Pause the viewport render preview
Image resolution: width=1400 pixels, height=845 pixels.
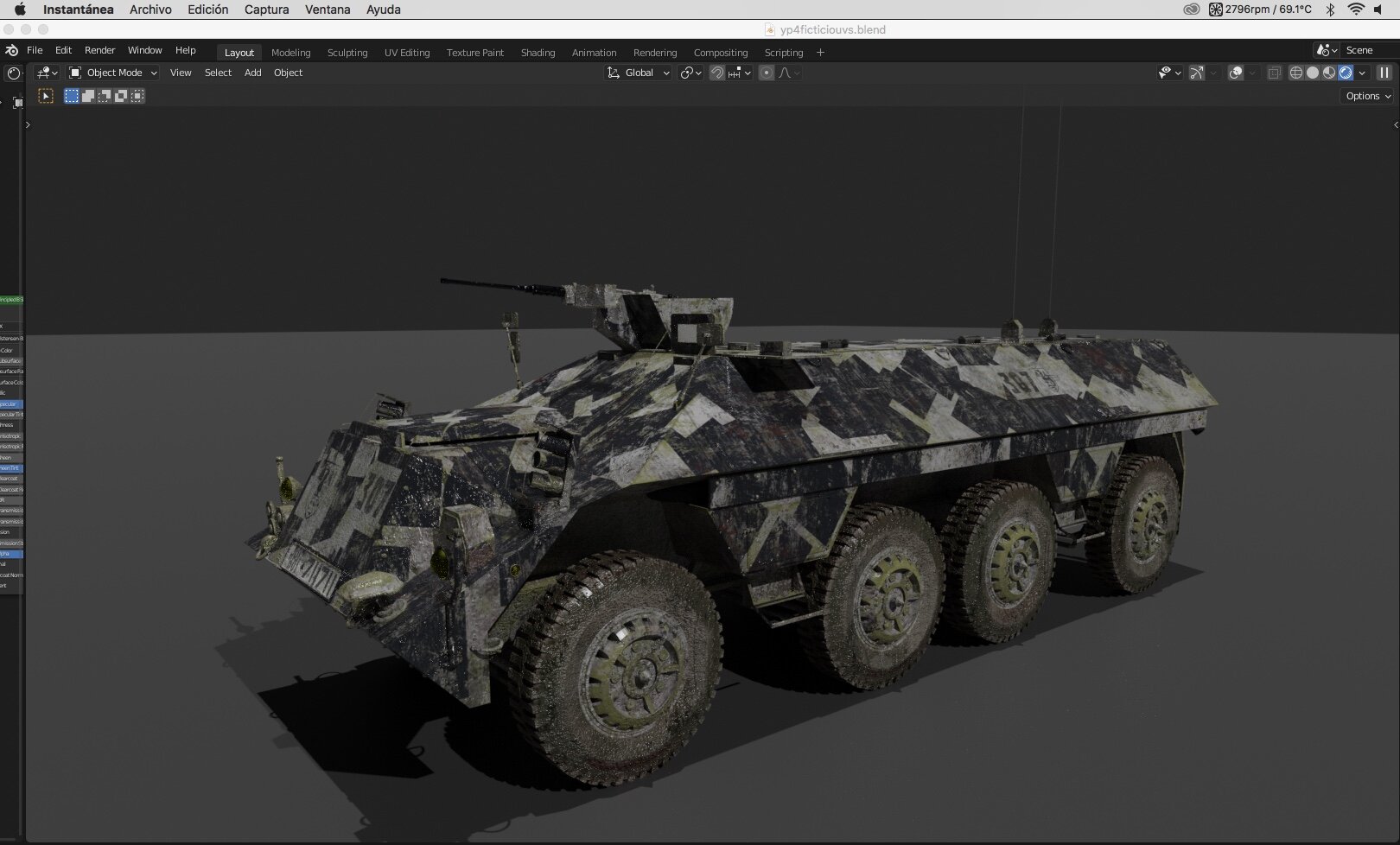[x=1384, y=73]
